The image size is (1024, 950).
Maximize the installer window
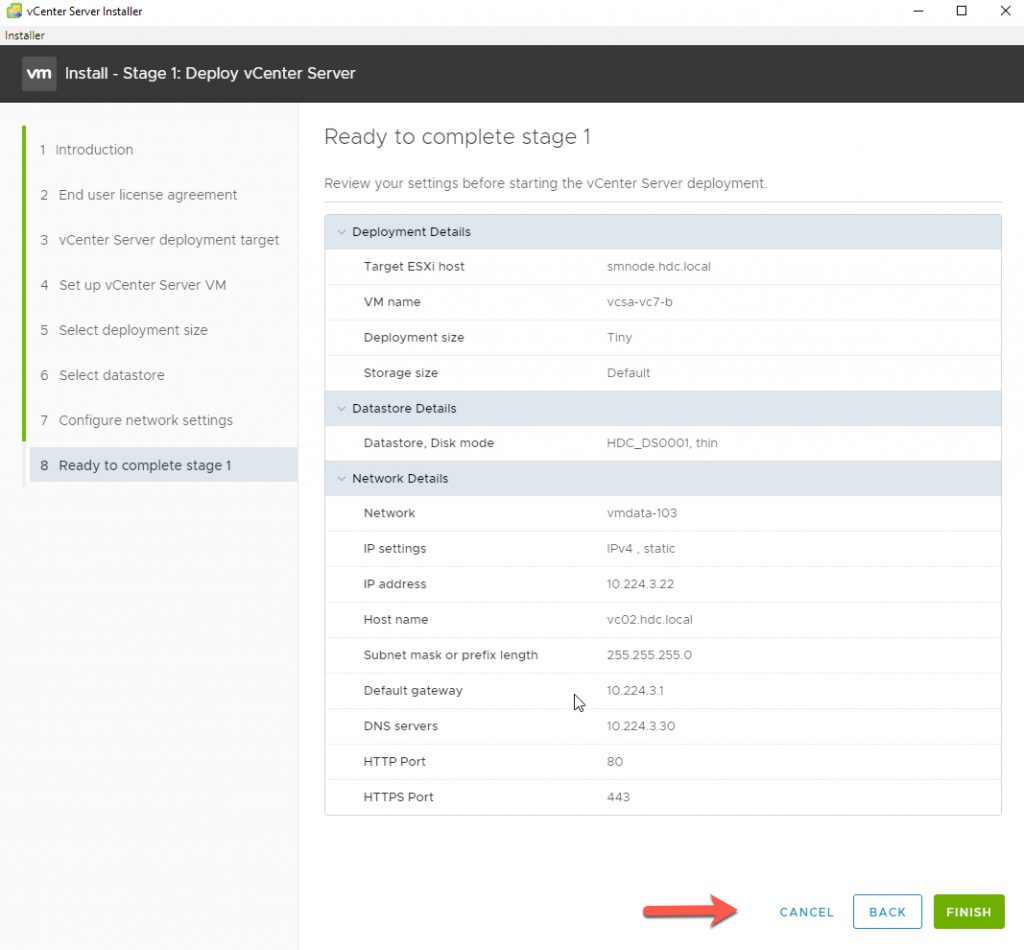(961, 11)
